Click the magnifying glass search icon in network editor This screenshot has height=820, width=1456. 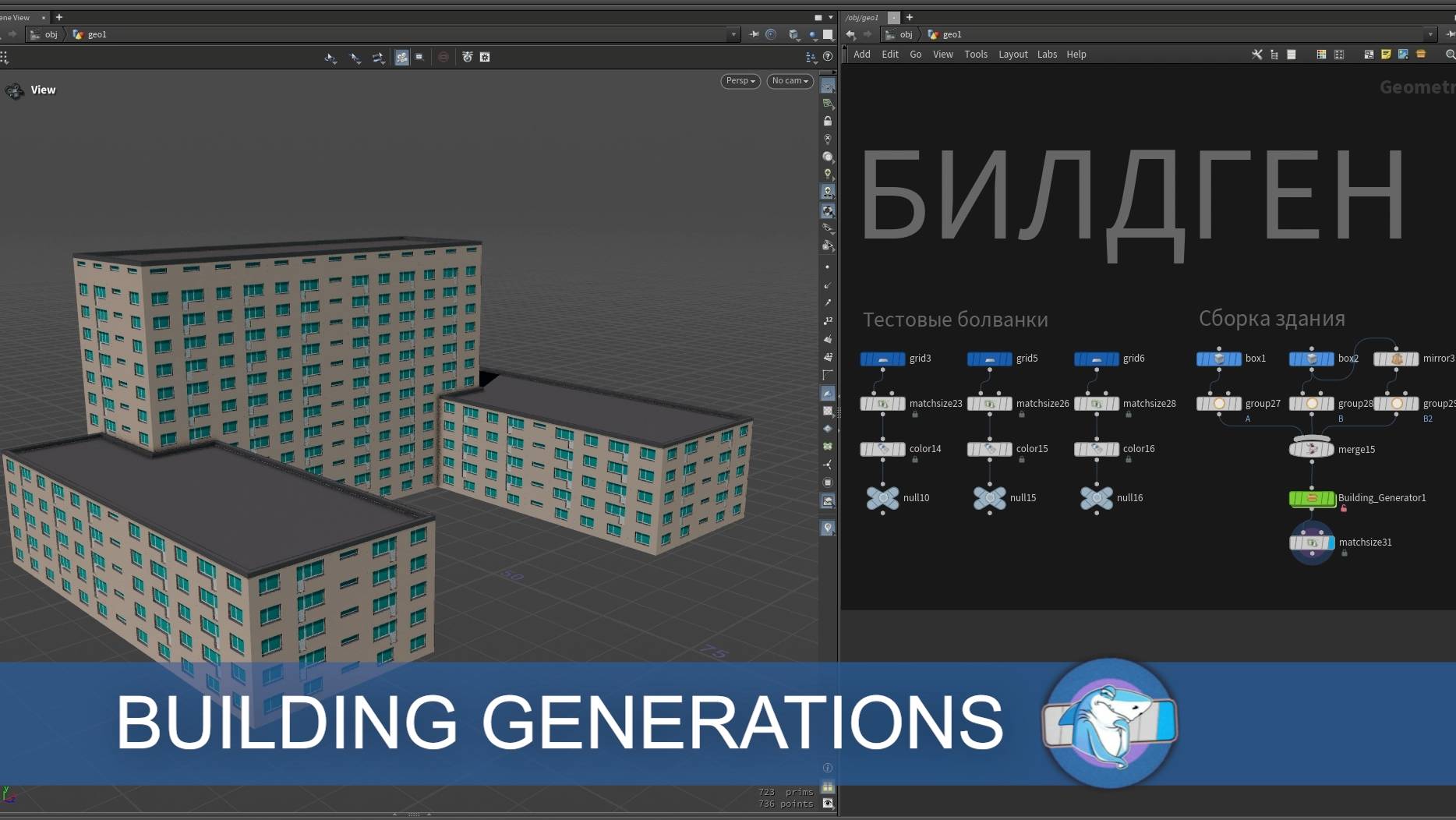coord(1451,55)
